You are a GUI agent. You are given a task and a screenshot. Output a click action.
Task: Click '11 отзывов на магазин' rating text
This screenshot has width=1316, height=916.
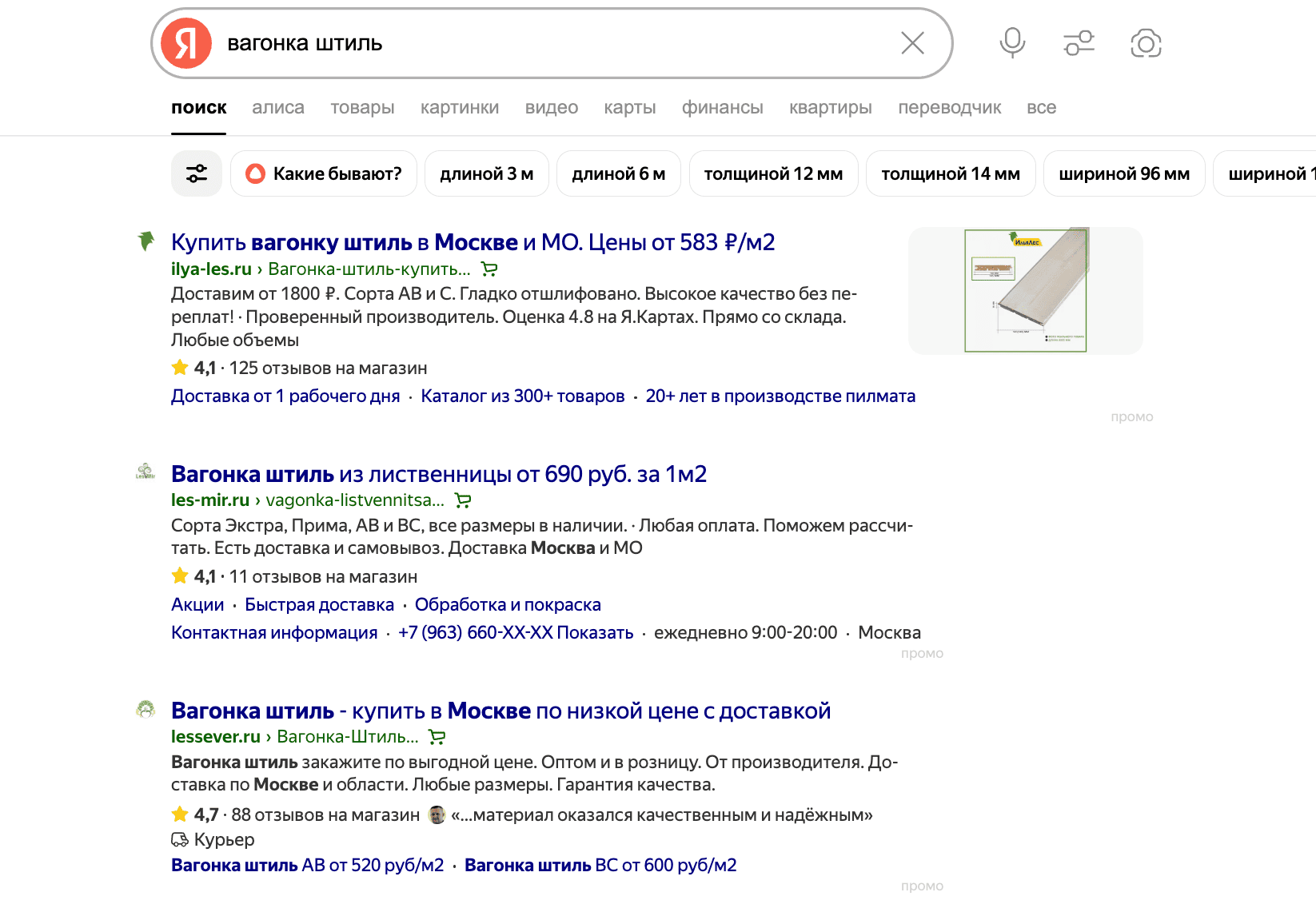click(x=324, y=577)
